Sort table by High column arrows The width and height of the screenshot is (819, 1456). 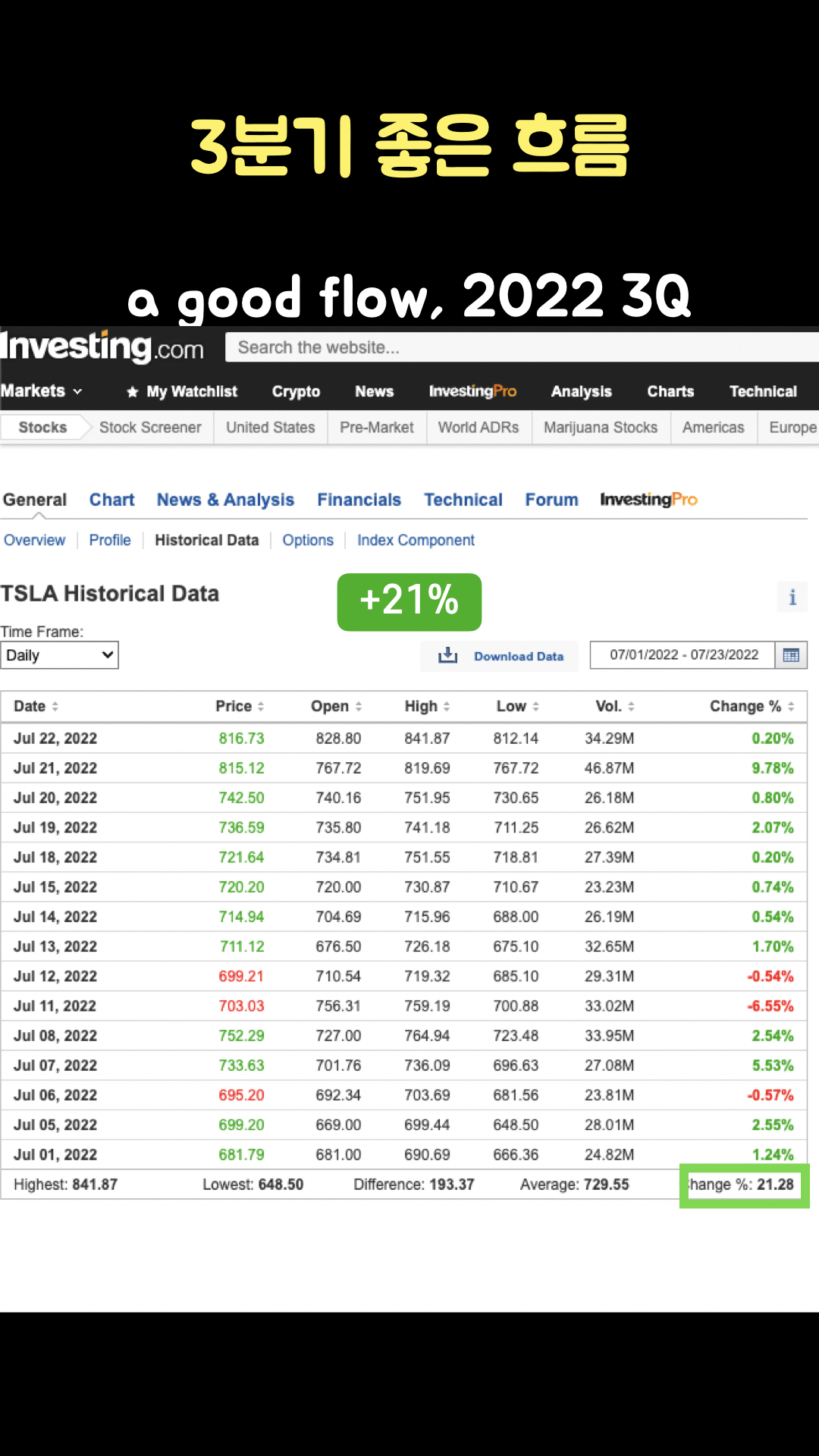[447, 707]
